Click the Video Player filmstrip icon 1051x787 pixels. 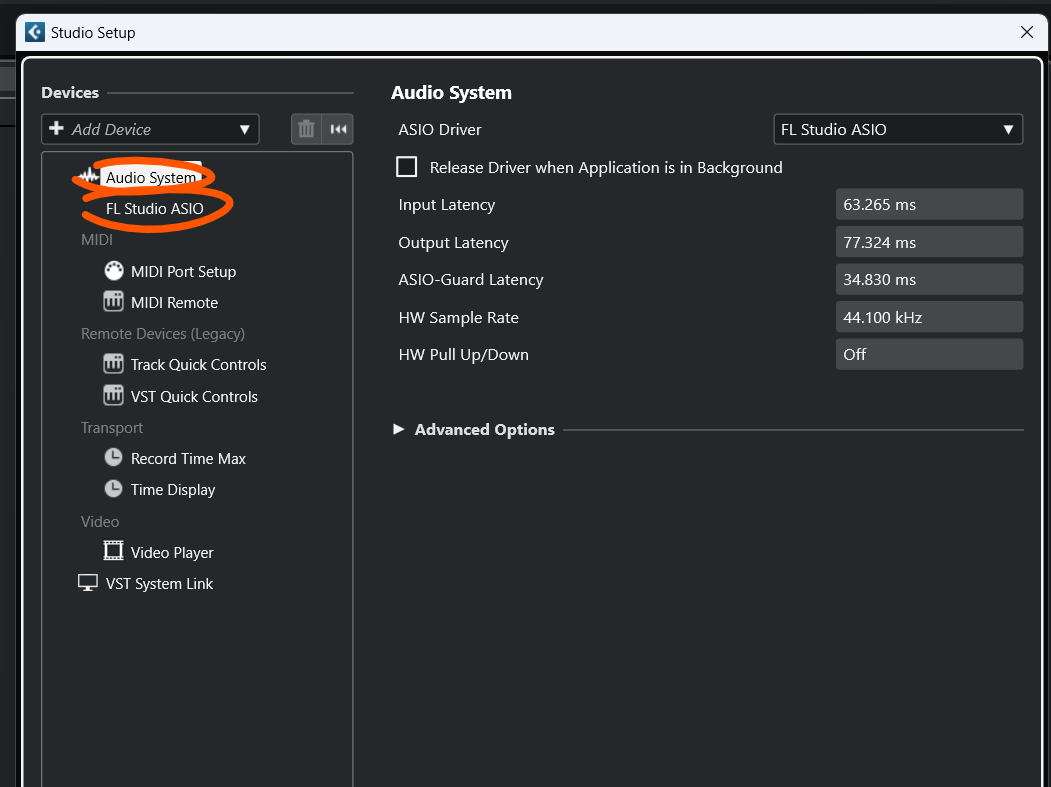pos(113,551)
